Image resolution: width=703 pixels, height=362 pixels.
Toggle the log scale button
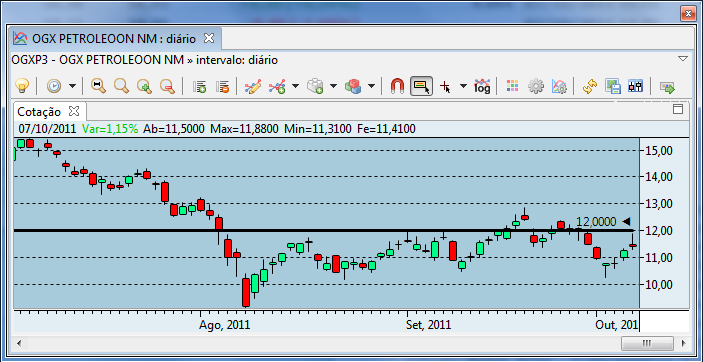coord(482,85)
